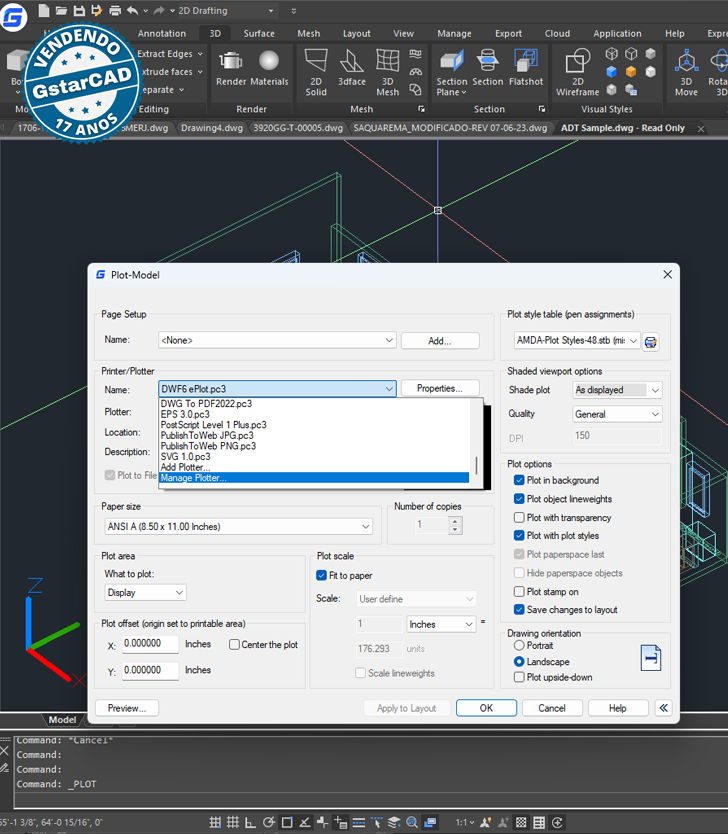Open the Manage ribbon tab
Image resolution: width=728 pixels, height=834 pixels.
[x=454, y=34]
